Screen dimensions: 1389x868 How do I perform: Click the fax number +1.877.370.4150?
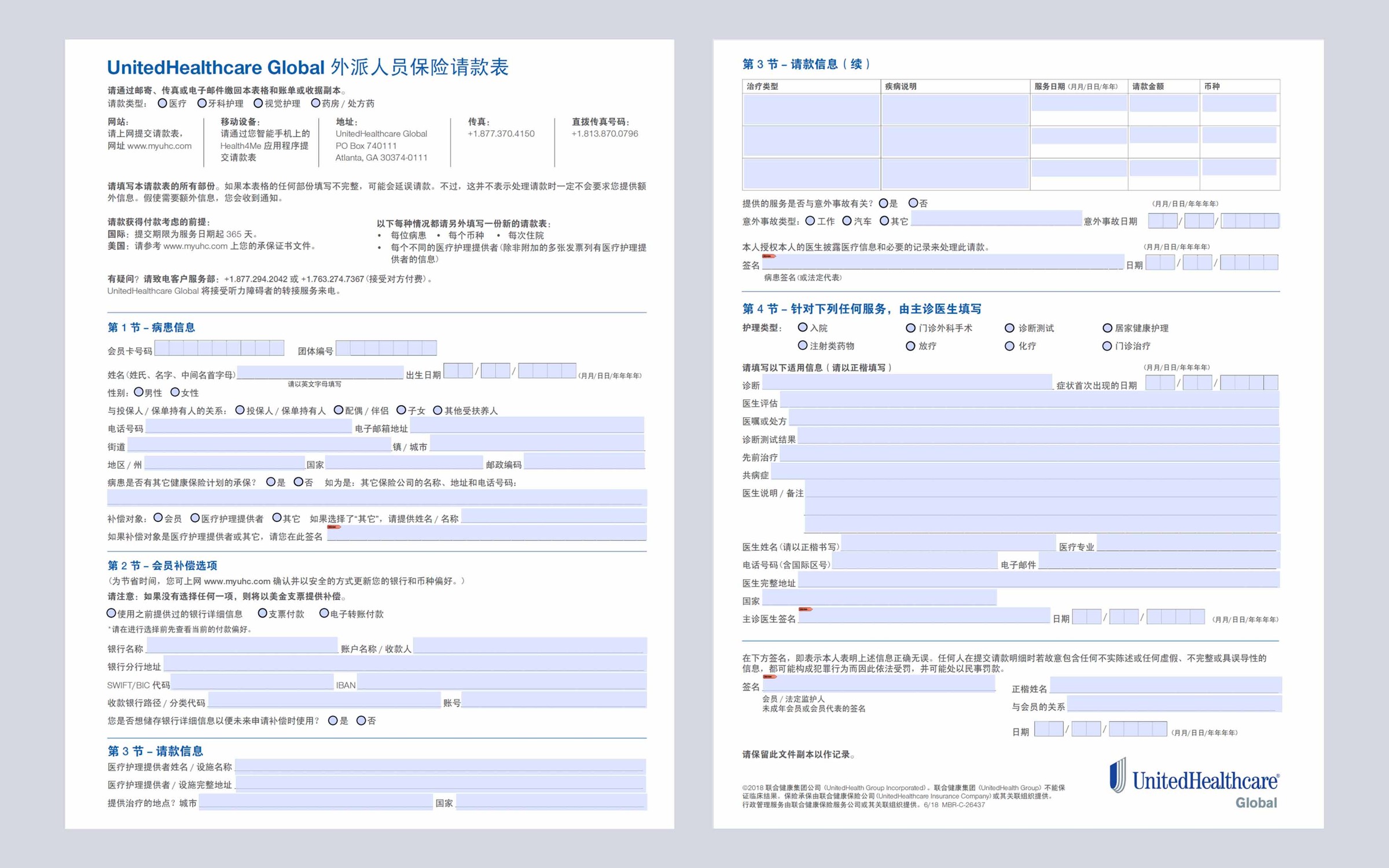tap(501, 134)
